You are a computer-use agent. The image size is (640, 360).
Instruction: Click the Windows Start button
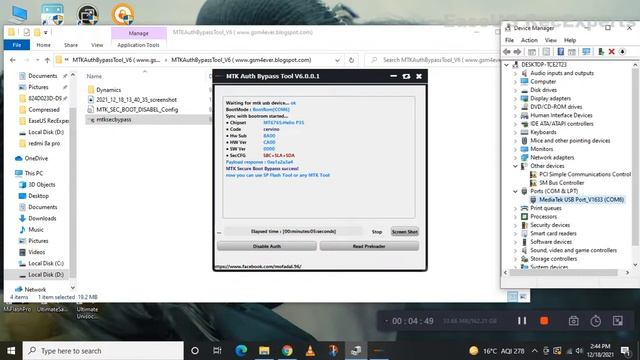(11, 351)
